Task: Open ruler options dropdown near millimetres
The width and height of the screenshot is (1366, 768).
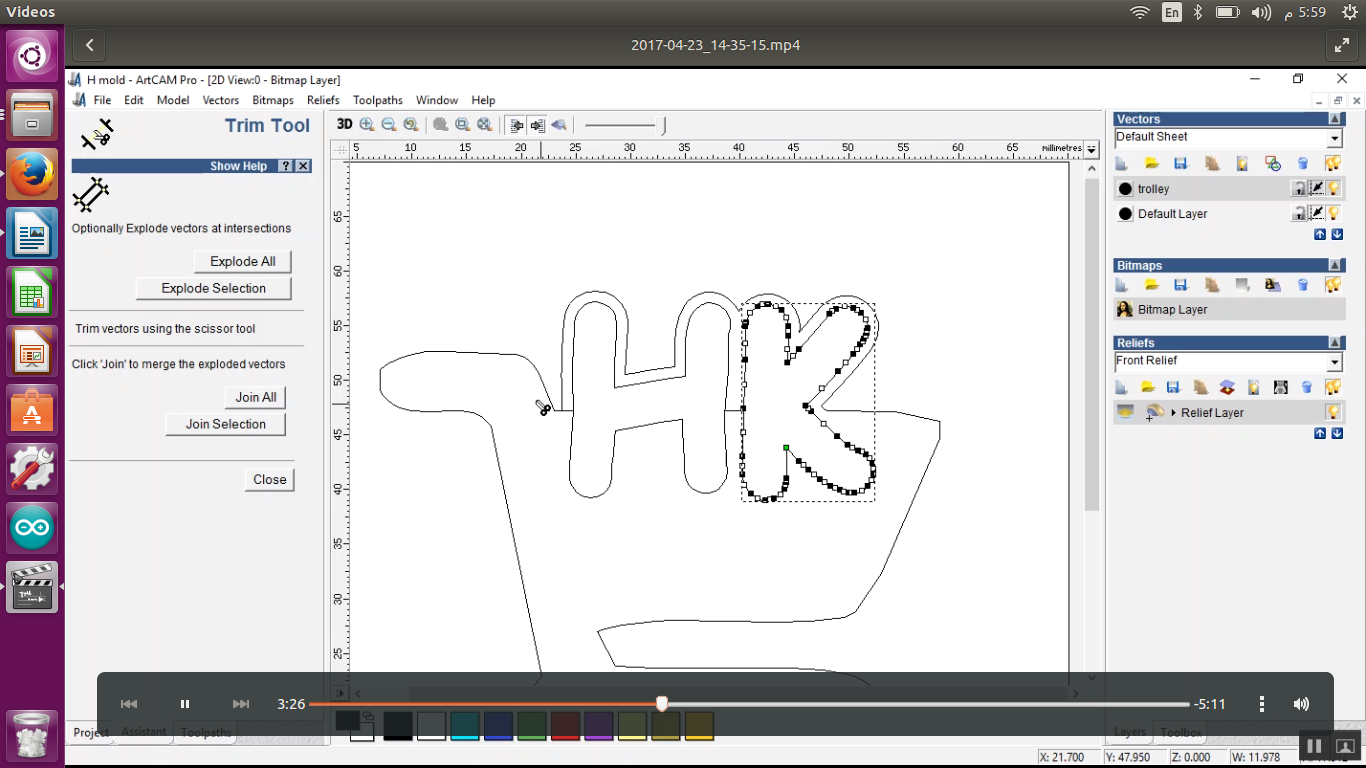Action: tap(1091, 149)
